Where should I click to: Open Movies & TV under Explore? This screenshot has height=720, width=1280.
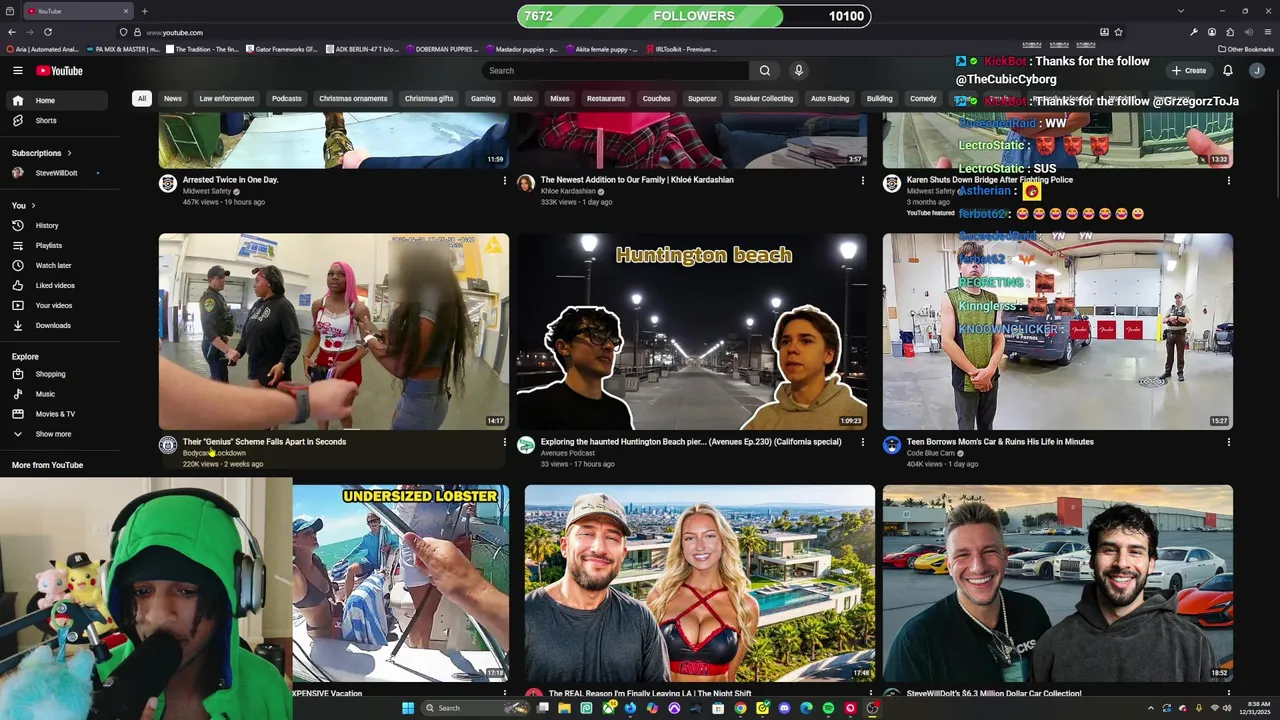[x=55, y=414]
